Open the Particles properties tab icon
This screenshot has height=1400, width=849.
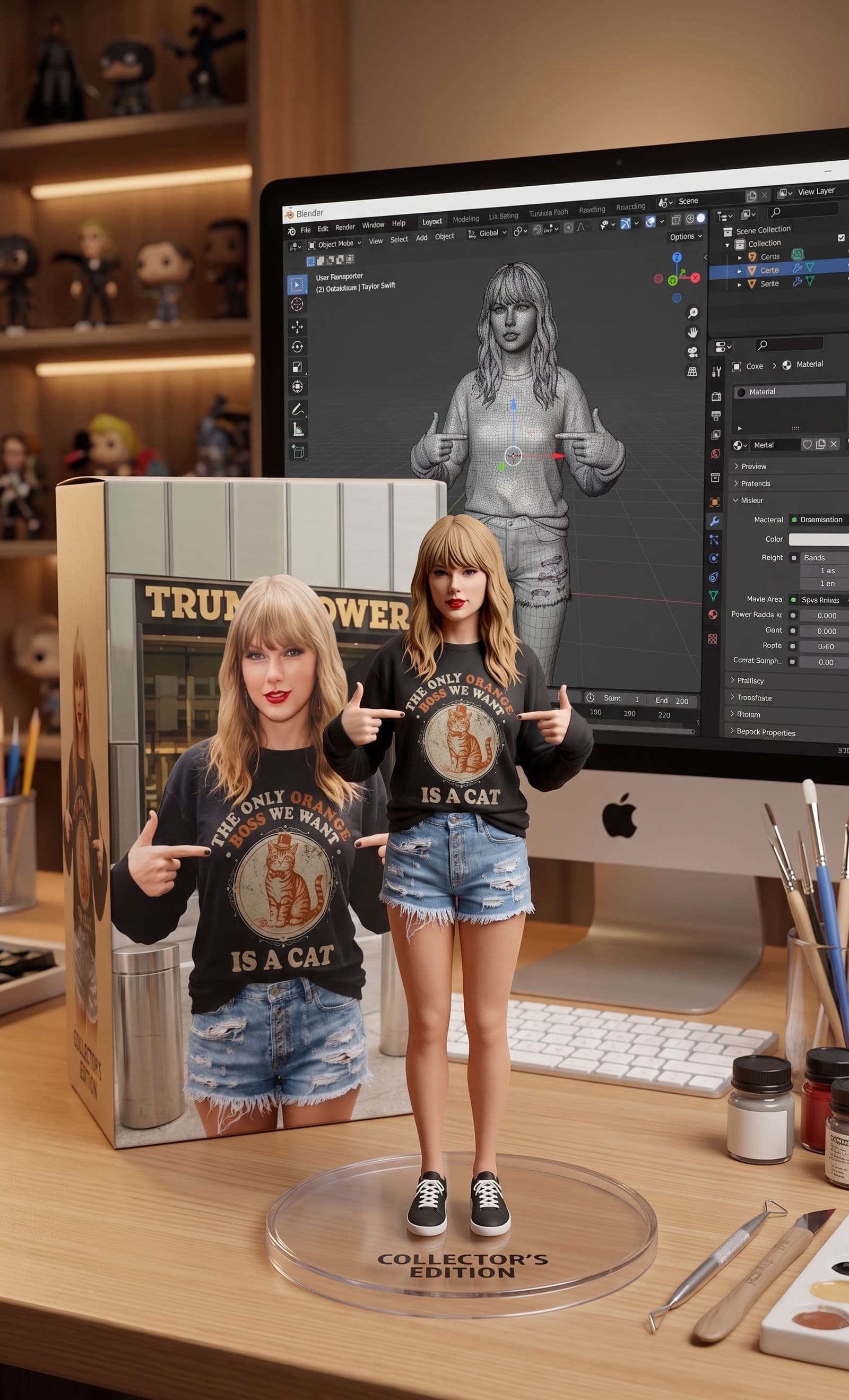714,540
